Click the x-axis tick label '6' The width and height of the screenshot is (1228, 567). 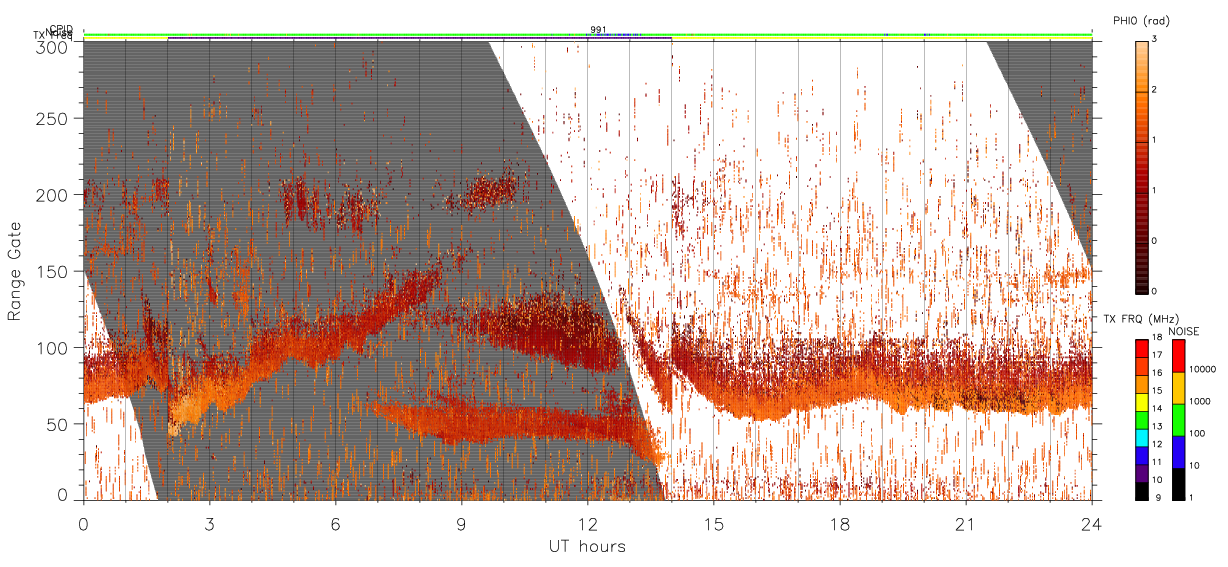point(335,524)
